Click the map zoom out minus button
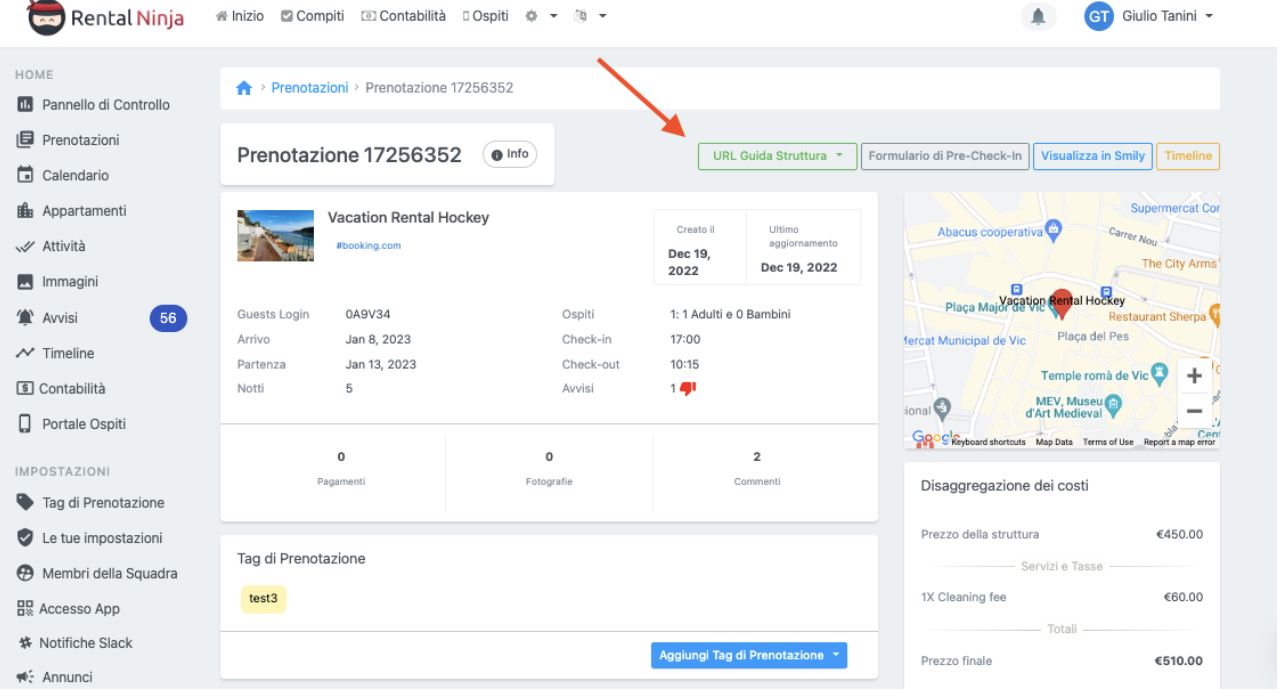Viewport: 1282px width, 694px height. 1194,411
